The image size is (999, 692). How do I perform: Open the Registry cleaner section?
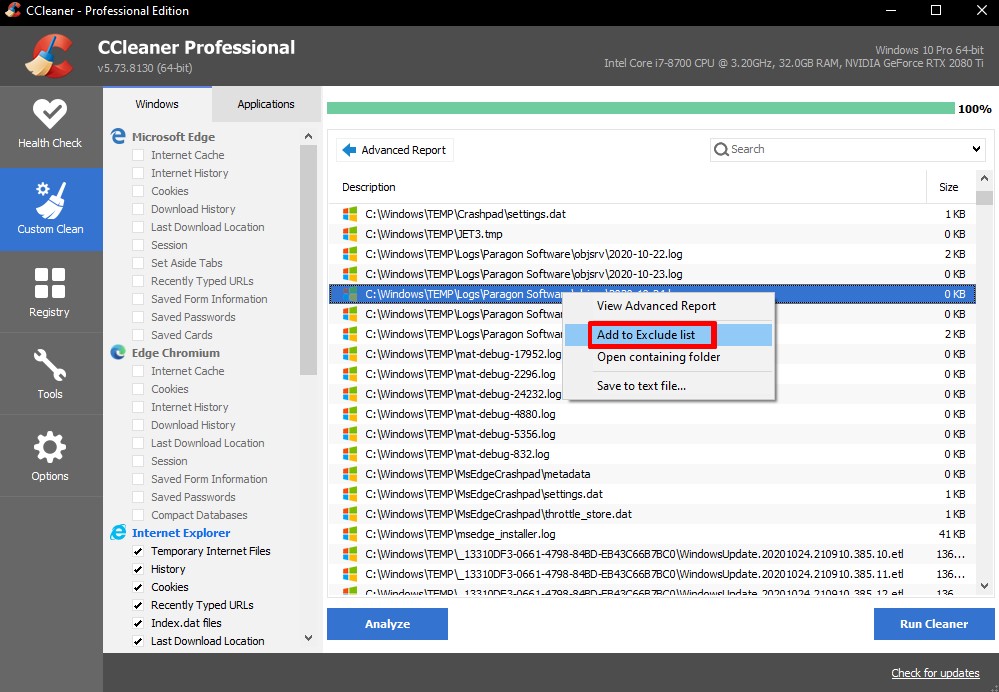[50, 292]
